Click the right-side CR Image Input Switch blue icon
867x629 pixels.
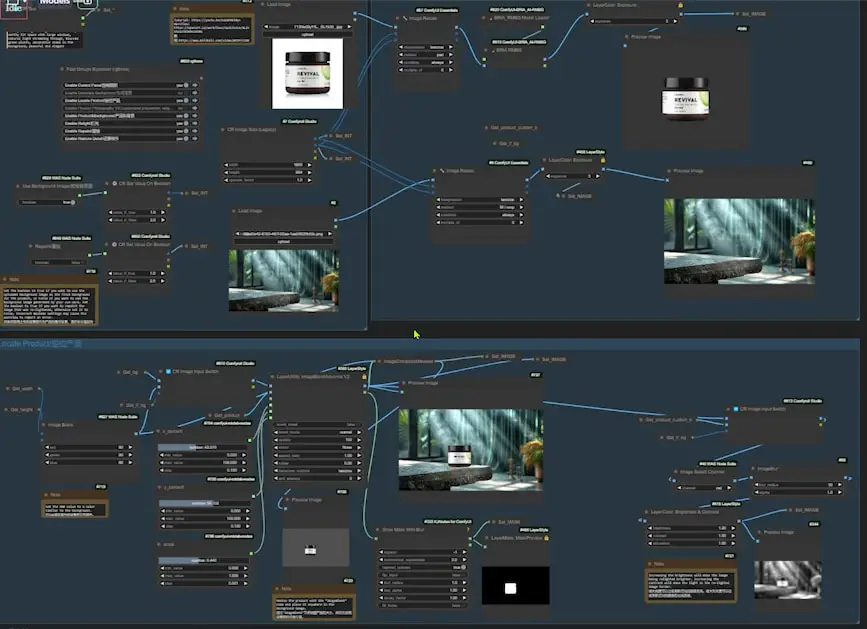735,409
